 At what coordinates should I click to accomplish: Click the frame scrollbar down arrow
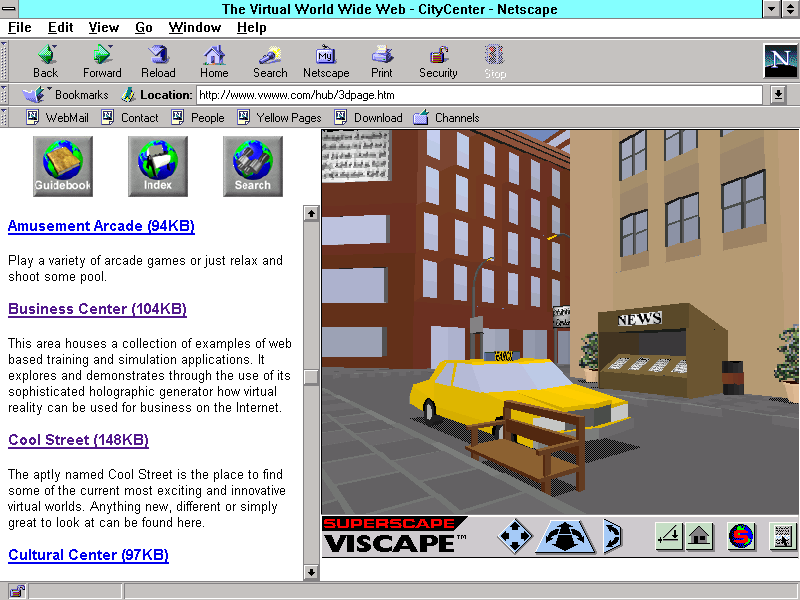click(311, 572)
